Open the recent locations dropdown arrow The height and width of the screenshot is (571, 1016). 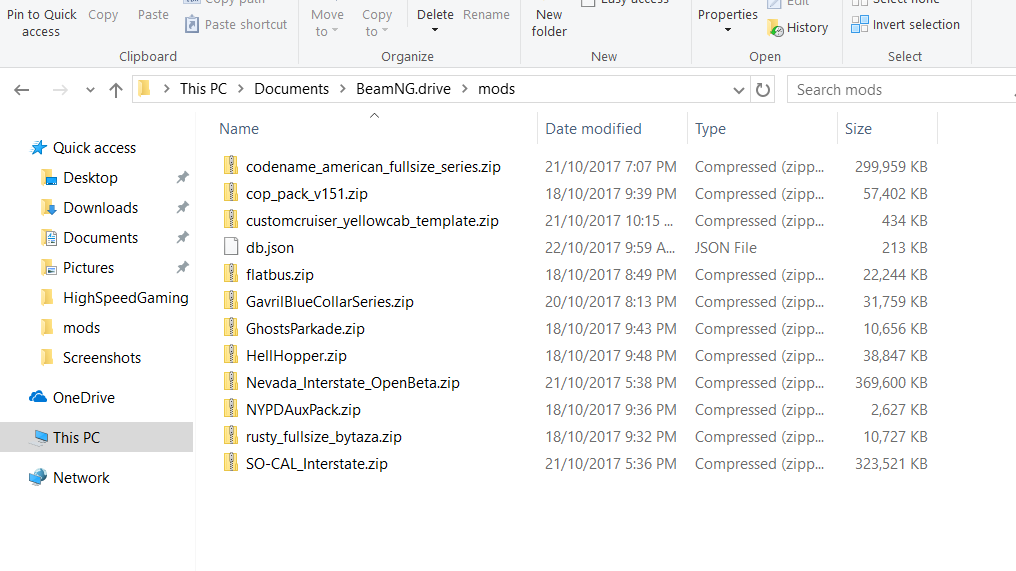(90, 90)
